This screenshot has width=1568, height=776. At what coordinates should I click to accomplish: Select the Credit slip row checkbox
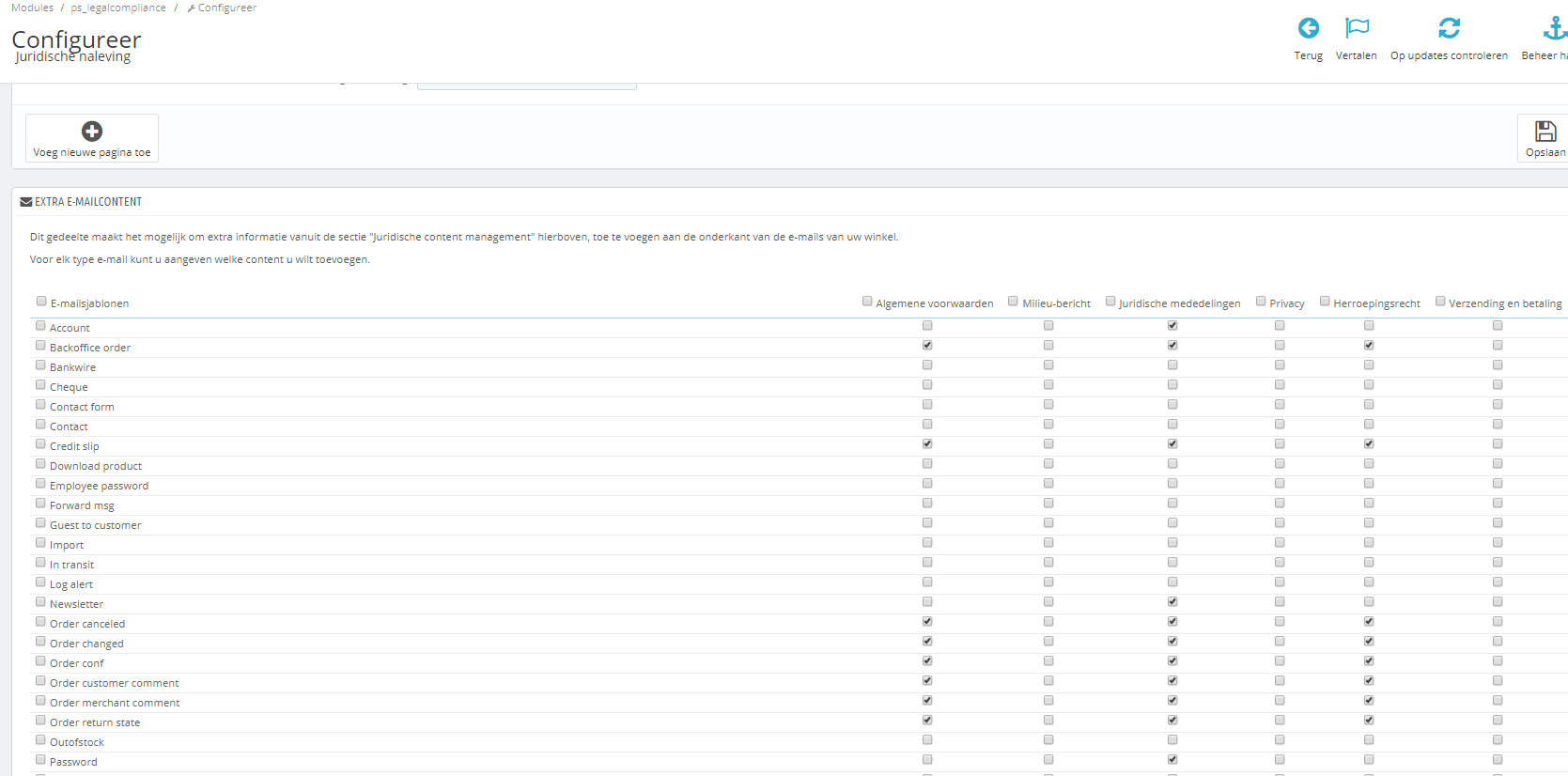point(40,444)
